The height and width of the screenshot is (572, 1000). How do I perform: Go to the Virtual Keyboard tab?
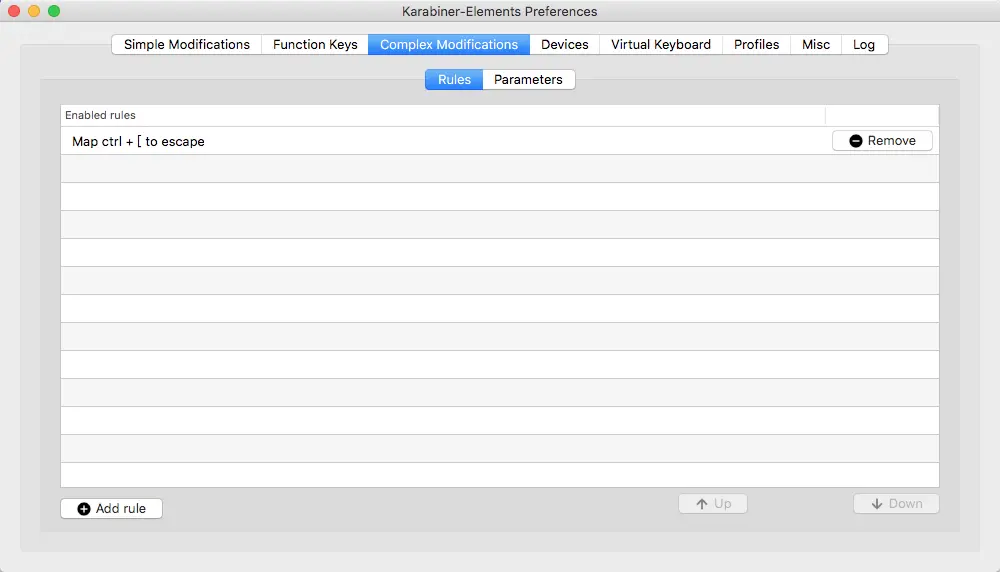tap(661, 45)
